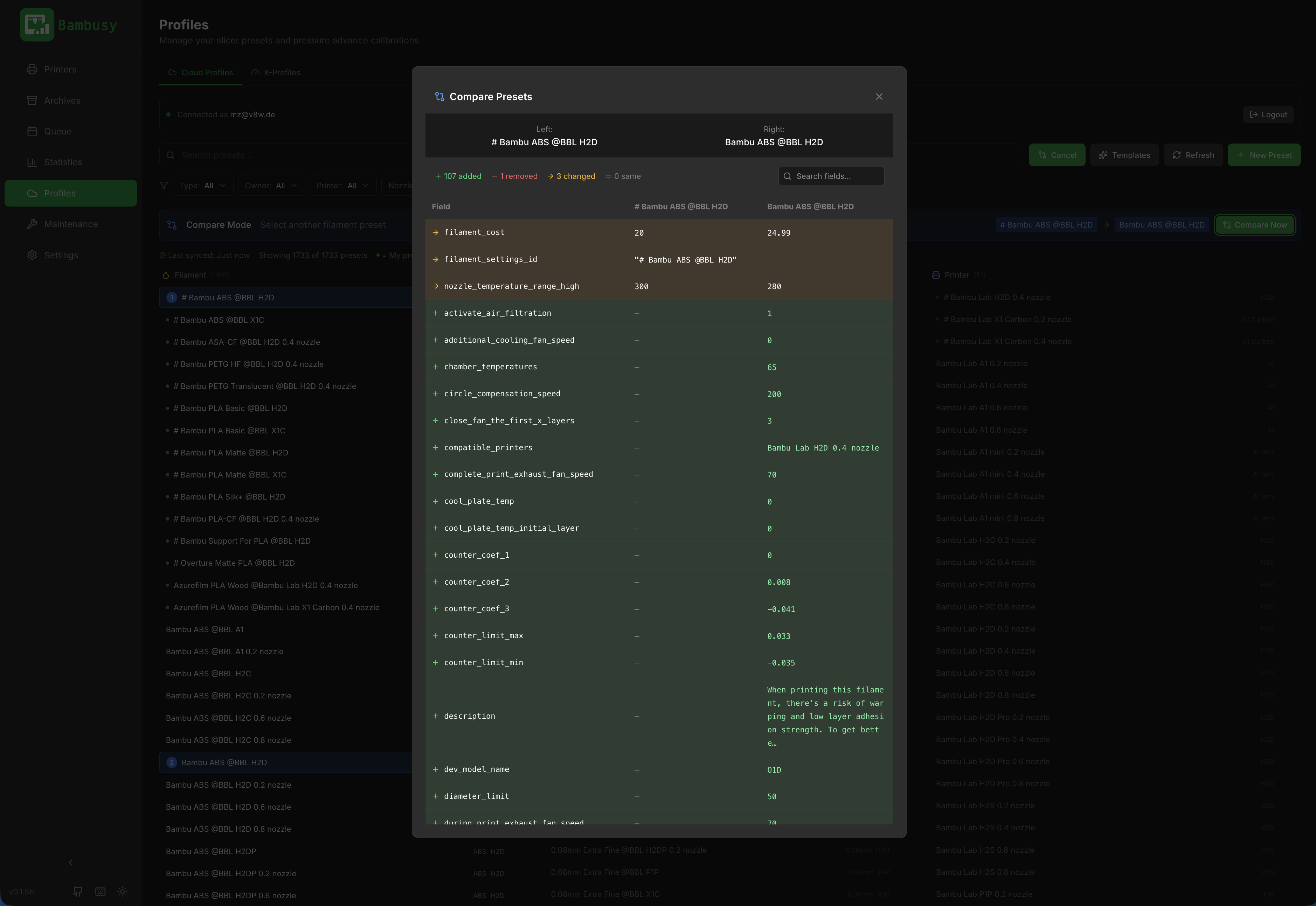The width and height of the screenshot is (1316, 906).
Task: Click the filter funnel icon beside Type
Action: click(x=164, y=186)
